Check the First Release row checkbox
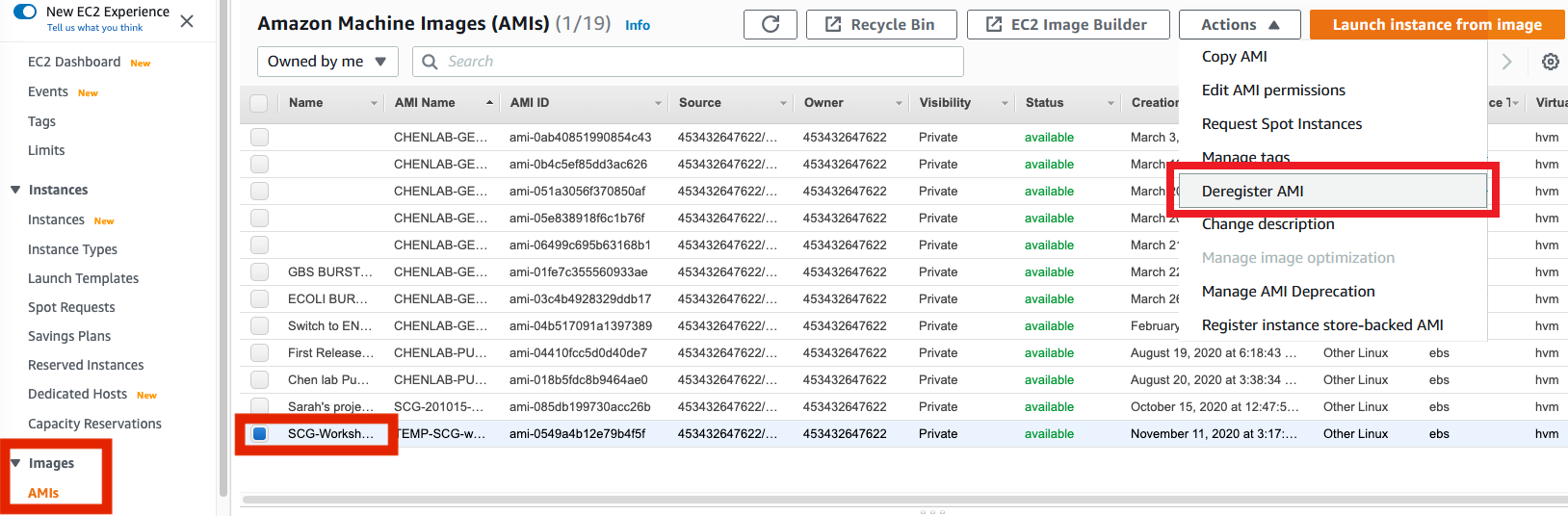Viewport: 1568px width, 516px height. point(259,353)
